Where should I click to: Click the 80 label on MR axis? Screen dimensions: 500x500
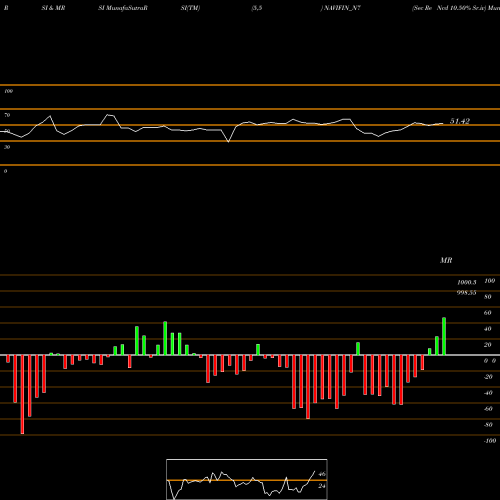488,297
